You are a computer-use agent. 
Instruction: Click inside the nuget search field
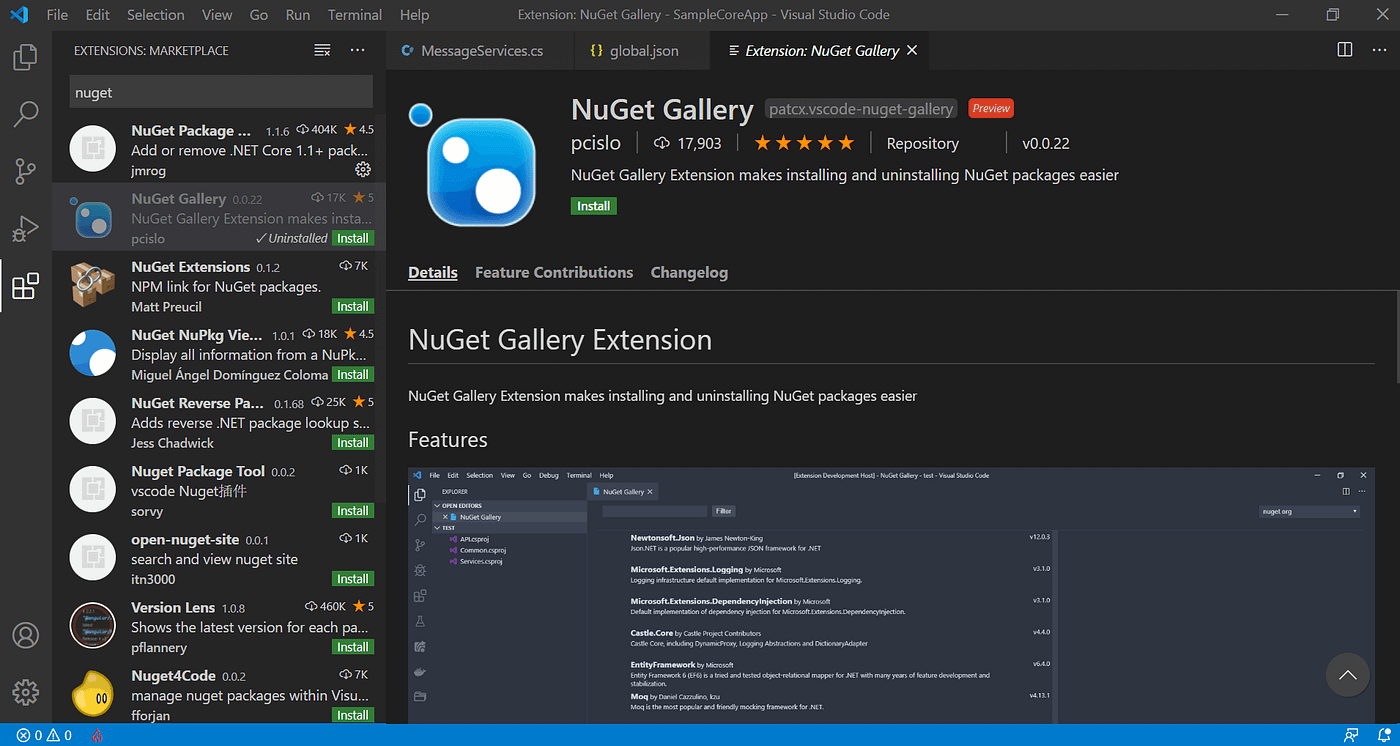coord(220,91)
